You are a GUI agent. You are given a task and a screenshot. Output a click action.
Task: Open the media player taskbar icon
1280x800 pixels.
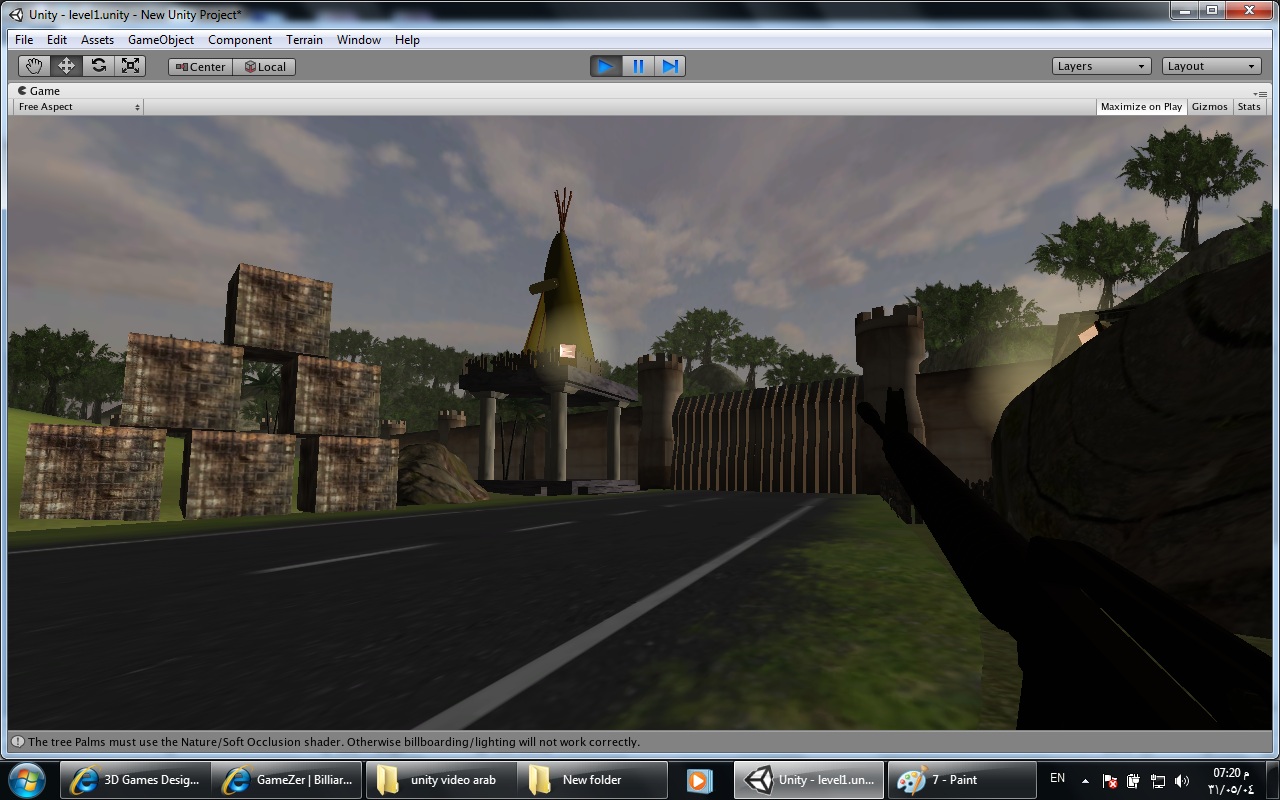point(699,780)
